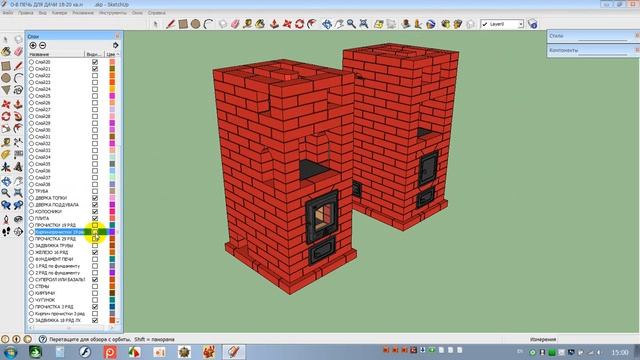Viewport: 640px width, 360px height.
Task: Select the ЖЕЛЕЗО 16 РЯД layer
Action: (x=52, y=252)
